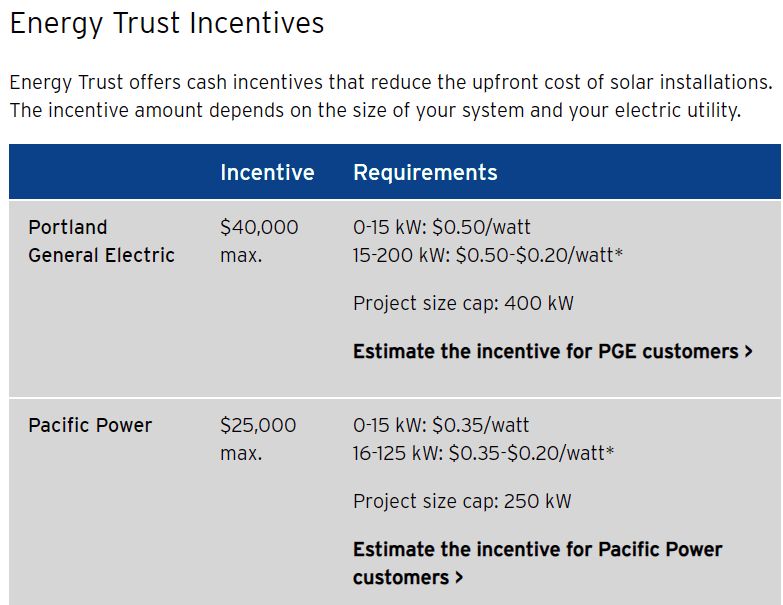The width and height of the screenshot is (783, 605).
Task: Click the asterisk after $0.35-$0.20/watt
Action: click(x=610, y=450)
